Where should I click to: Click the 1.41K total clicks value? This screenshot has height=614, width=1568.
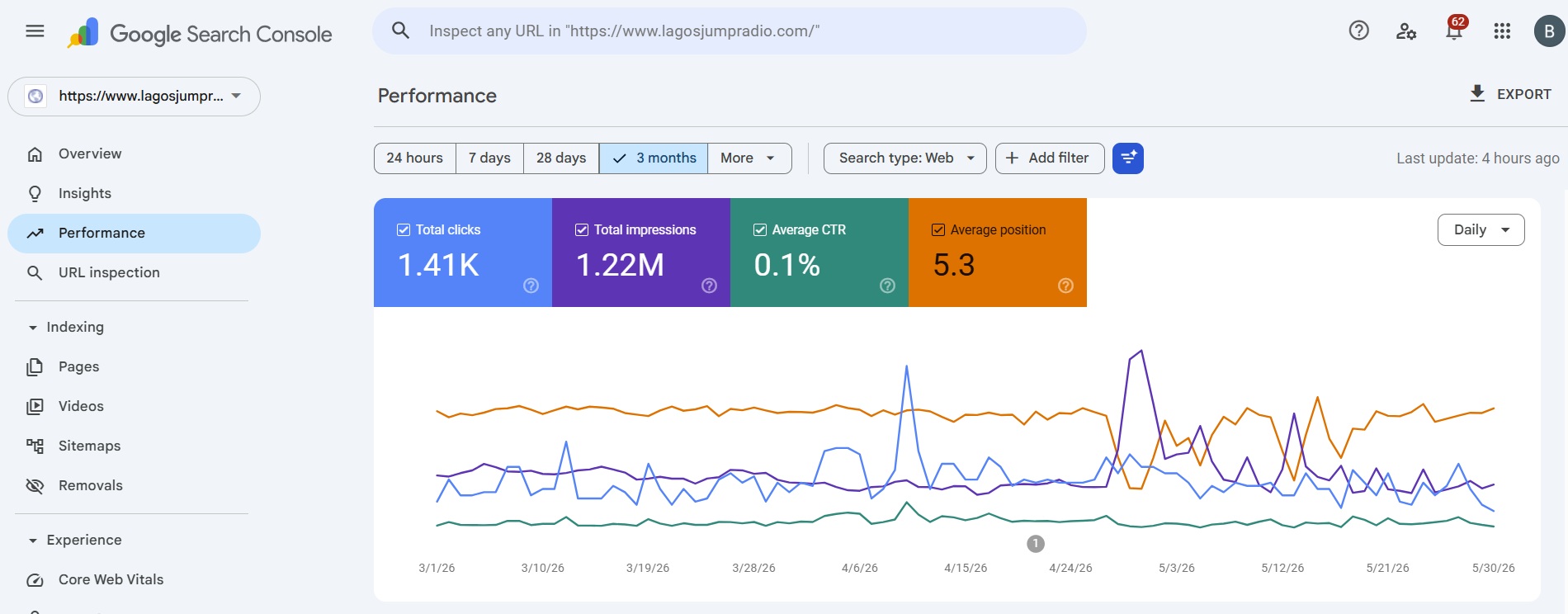(x=438, y=266)
